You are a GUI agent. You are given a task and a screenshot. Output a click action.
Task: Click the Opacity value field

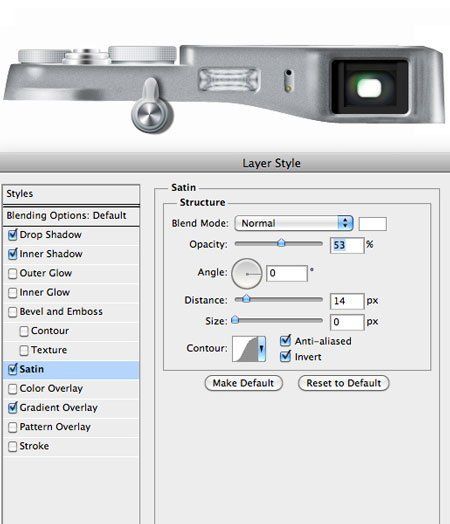(x=347, y=245)
